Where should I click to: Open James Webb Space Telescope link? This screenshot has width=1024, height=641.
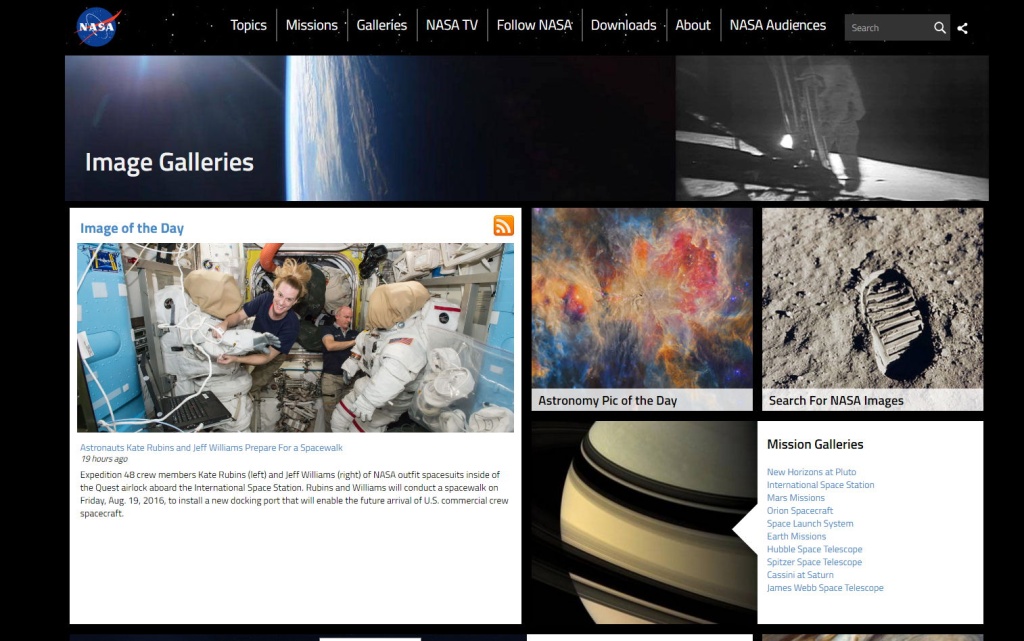(825, 587)
